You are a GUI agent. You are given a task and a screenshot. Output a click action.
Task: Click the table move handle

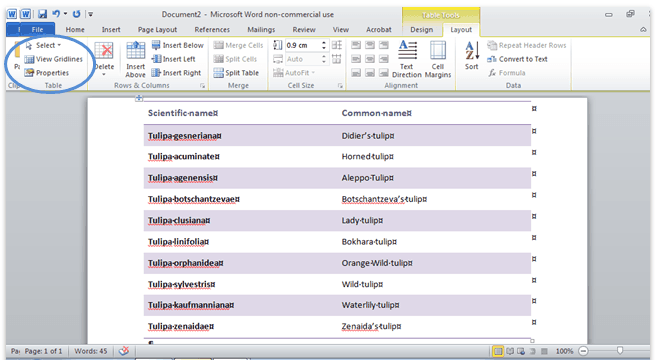pyautogui.click(x=139, y=98)
